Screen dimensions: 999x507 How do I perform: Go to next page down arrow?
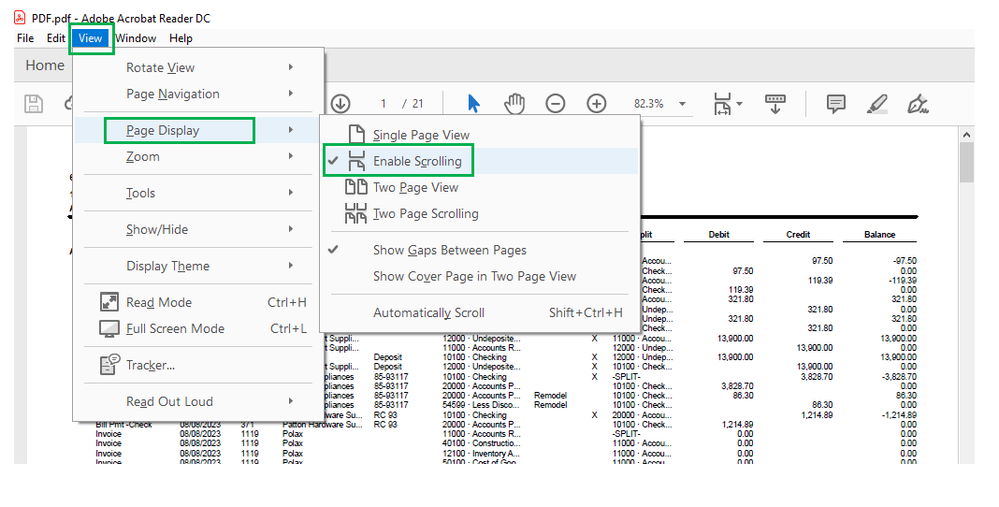click(x=340, y=103)
